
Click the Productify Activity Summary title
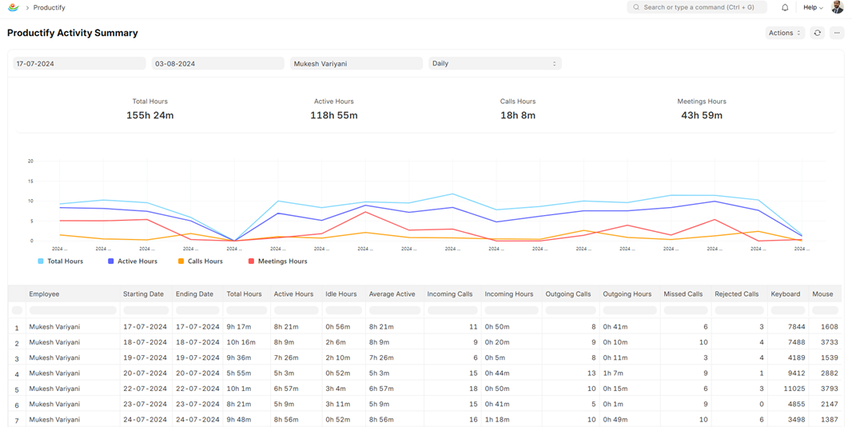click(72, 33)
